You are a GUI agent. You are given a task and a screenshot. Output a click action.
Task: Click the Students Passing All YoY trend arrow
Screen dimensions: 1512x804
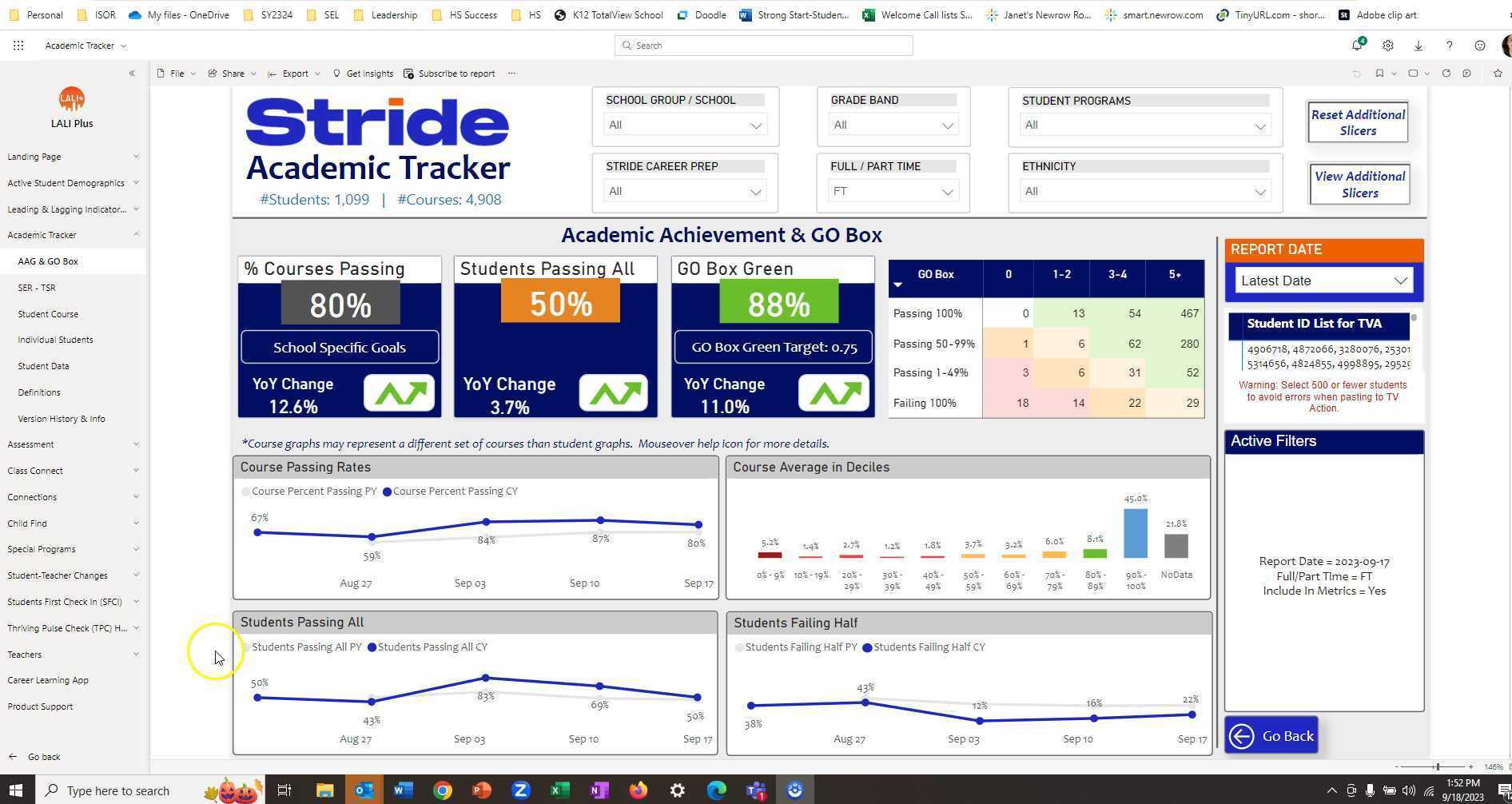[614, 393]
